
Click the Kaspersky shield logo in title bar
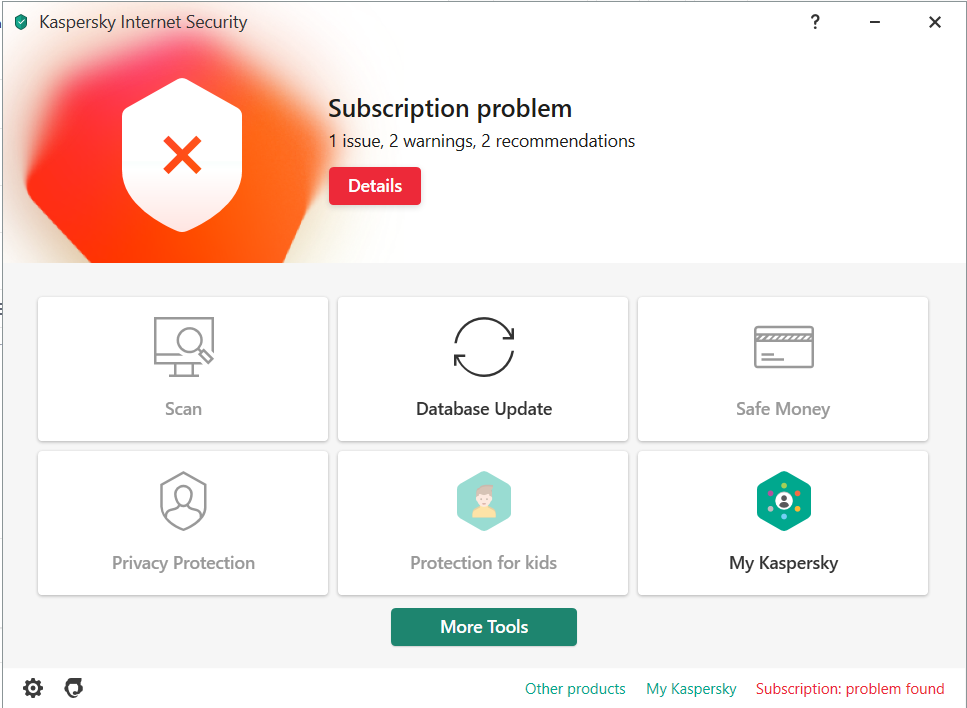21,23
